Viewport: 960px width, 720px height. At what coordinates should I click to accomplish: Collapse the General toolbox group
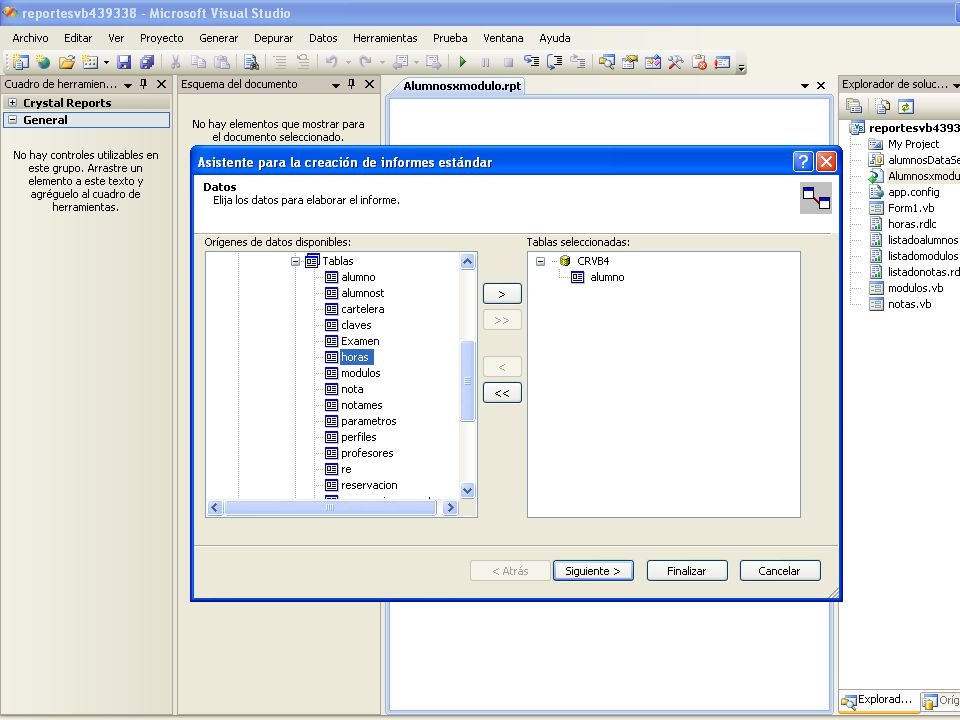point(12,119)
